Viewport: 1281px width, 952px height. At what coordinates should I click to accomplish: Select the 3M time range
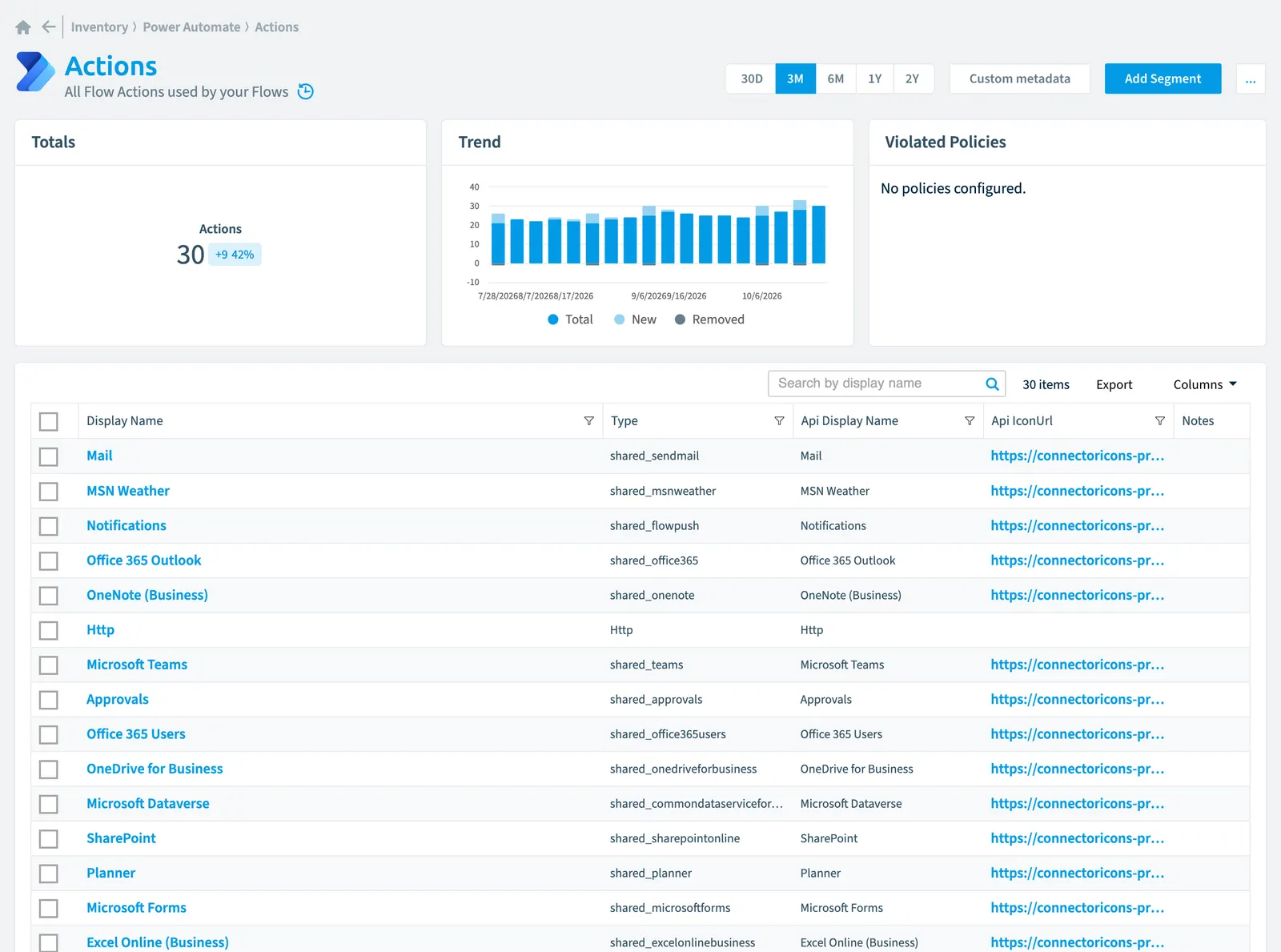(795, 78)
